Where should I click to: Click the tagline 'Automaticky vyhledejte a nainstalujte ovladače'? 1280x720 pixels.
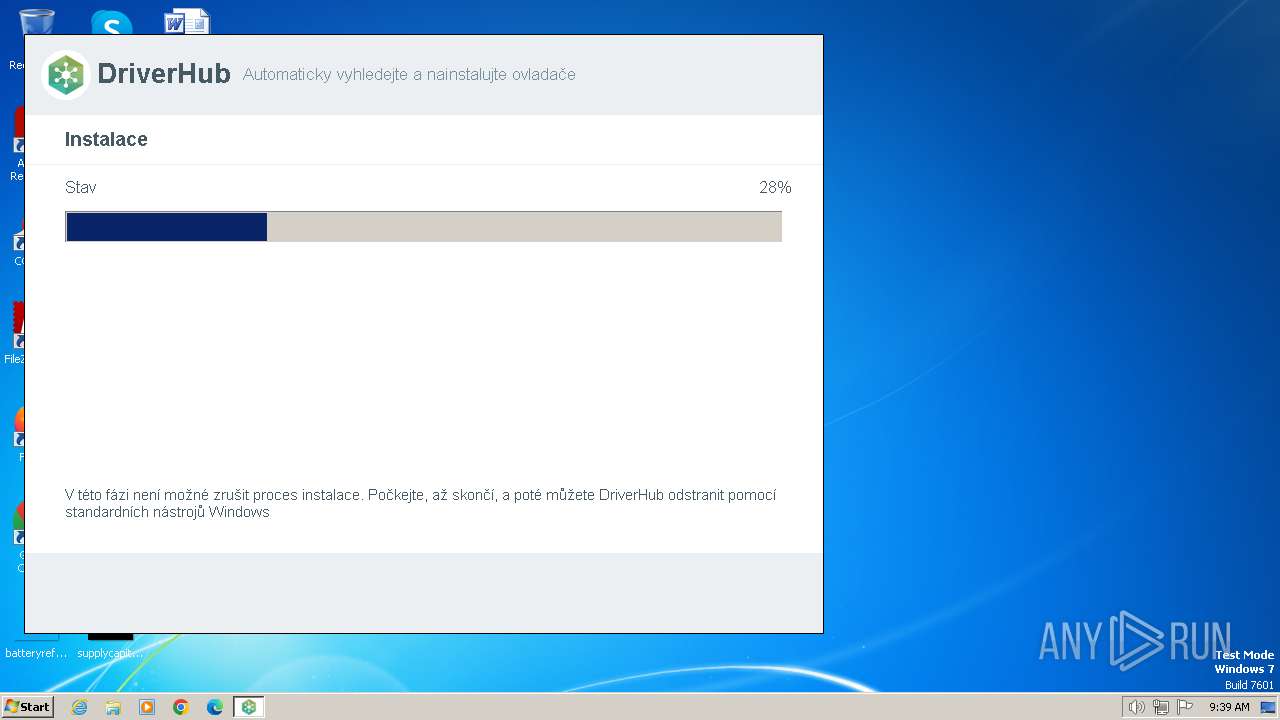pos(409,75)
